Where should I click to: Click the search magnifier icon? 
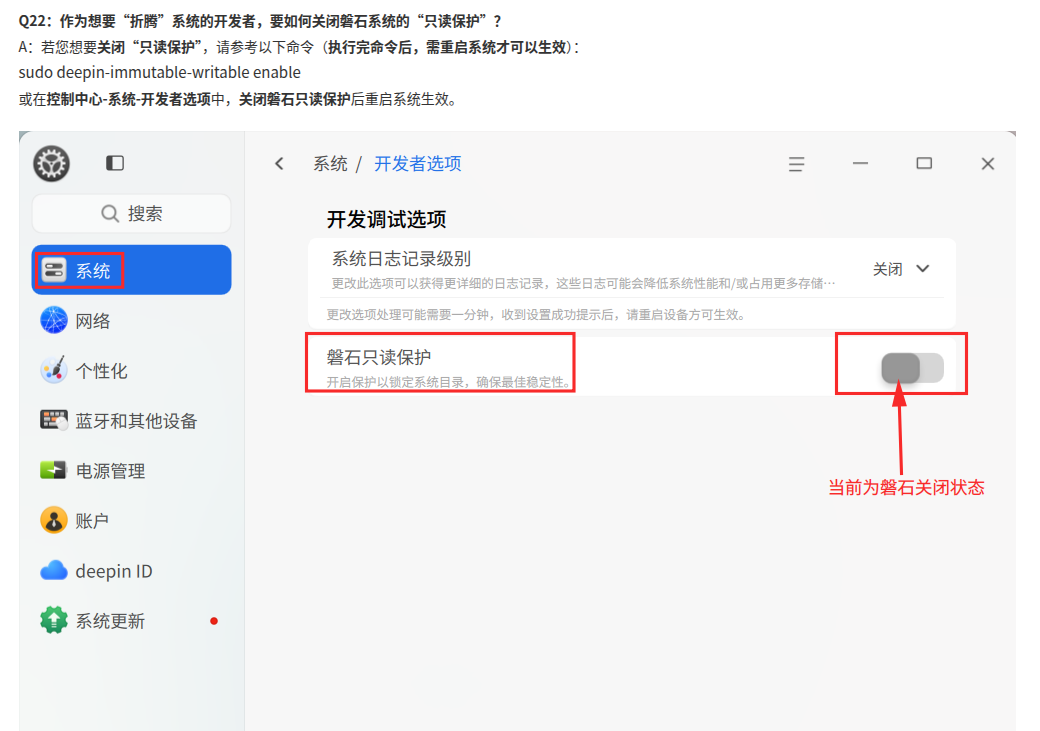click(110, 214)
